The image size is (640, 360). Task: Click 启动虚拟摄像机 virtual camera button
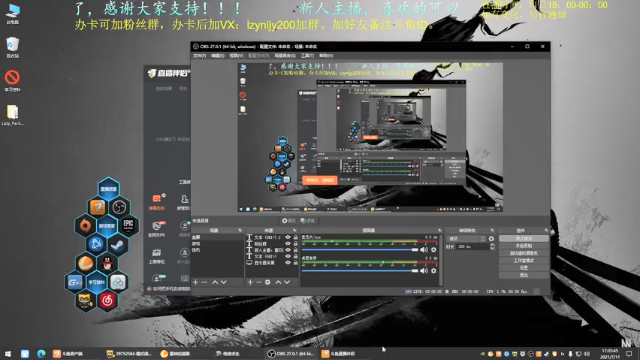coord(524,253)
